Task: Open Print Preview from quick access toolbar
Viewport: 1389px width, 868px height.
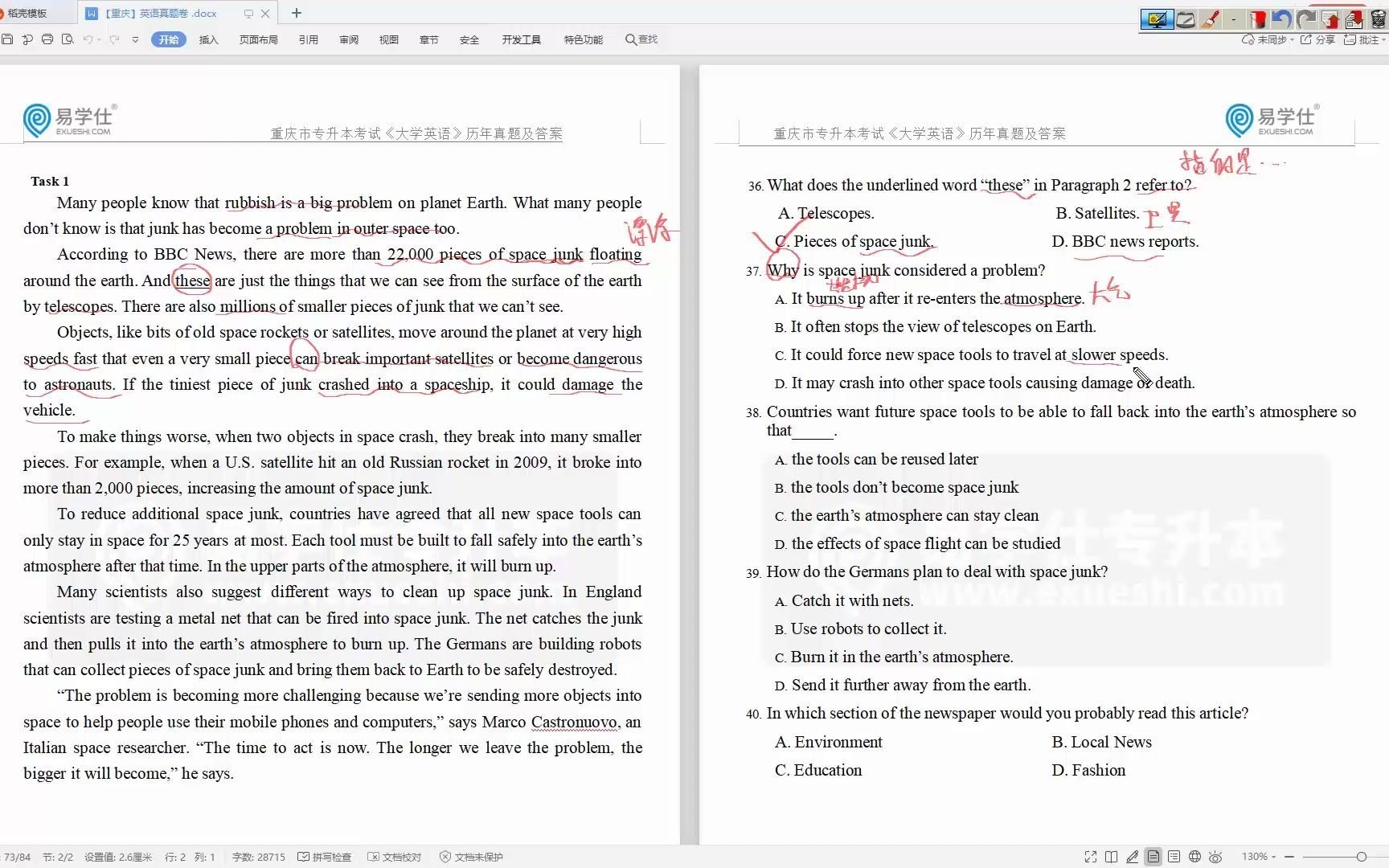Action: point(68,39)
